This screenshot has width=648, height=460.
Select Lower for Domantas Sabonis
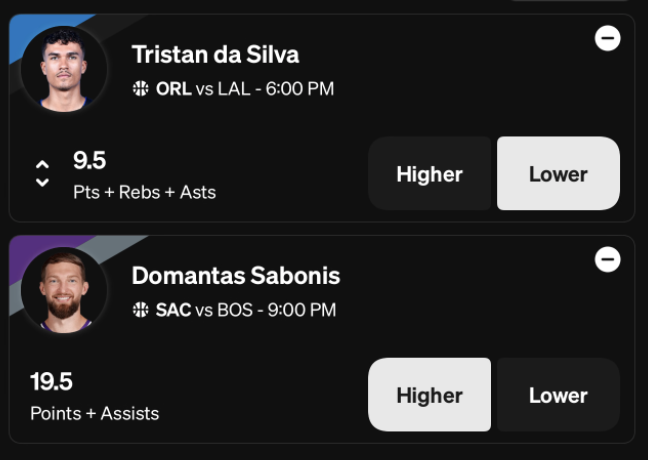558,395
